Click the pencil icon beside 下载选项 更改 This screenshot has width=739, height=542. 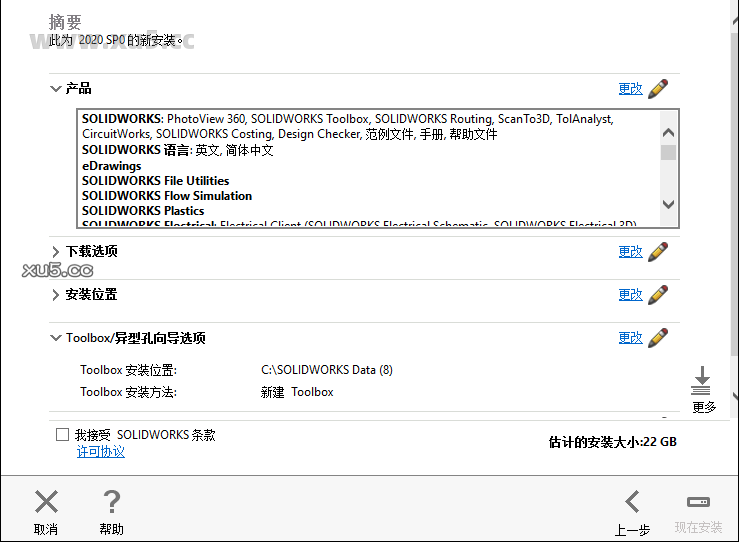pyautogui.click(x=657, y=252)
